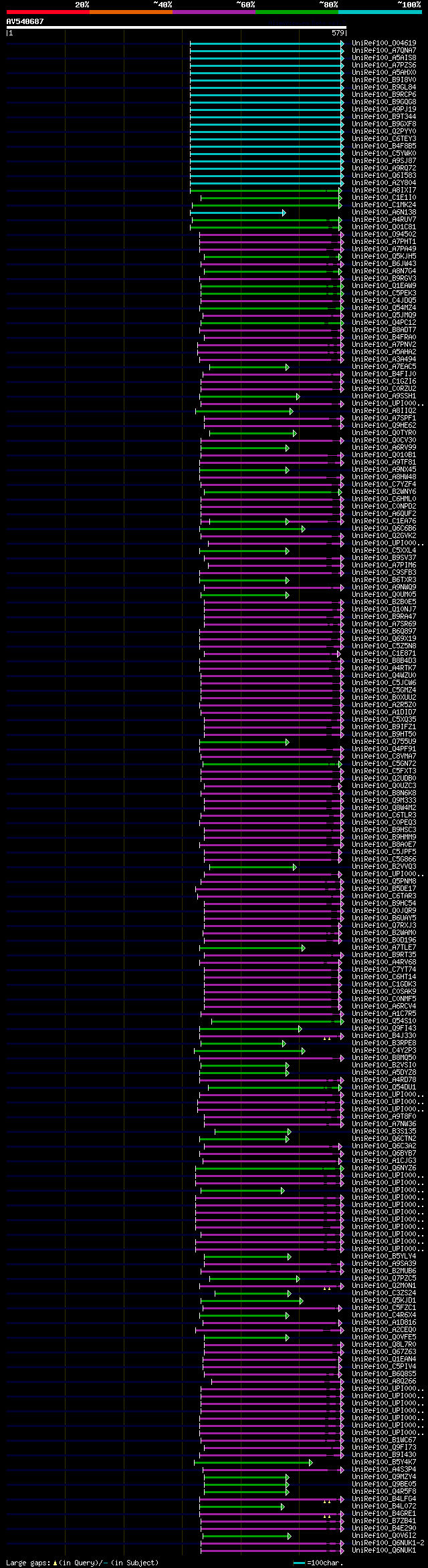Select label UniRef100_Q4PC12
This screenshot has height=1568, width=428.
tap(384, 323)
